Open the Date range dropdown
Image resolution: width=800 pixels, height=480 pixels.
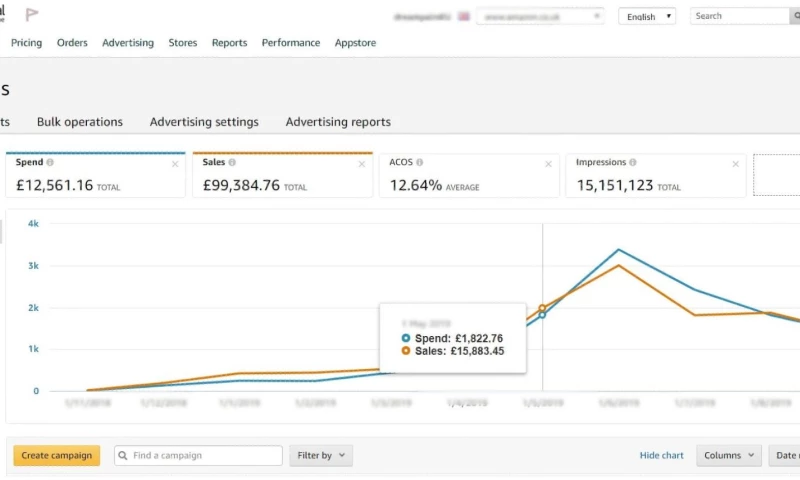(784, 456)
